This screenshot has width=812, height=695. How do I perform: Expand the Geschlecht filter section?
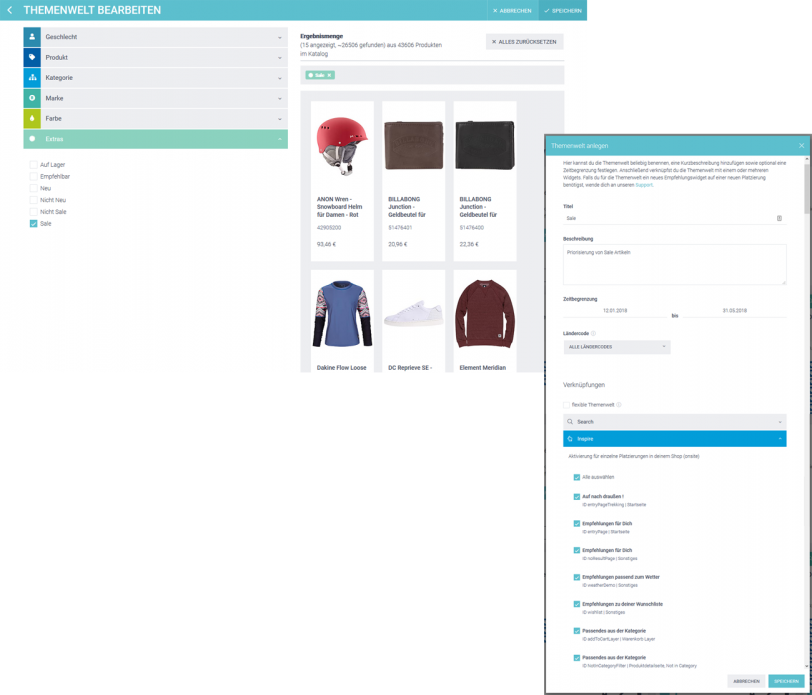pyautogui.click(x=155, y=37)
